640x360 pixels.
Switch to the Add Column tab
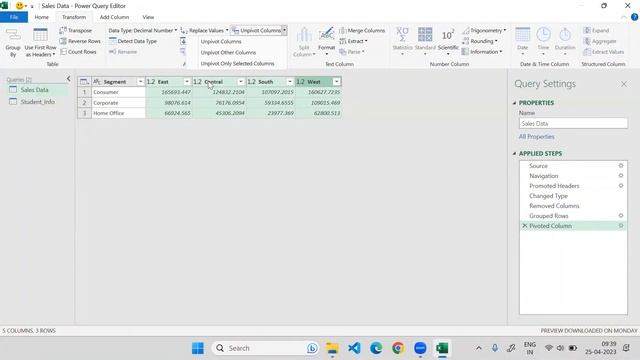coord(114,17)
